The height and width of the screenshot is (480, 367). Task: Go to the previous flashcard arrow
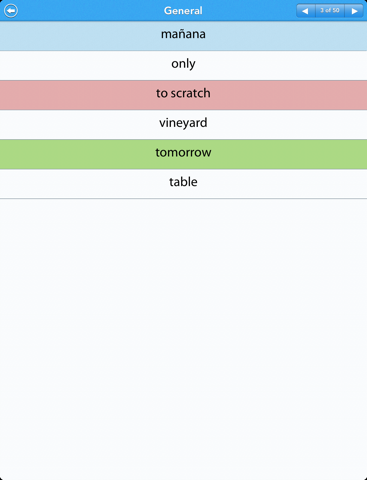coord(305,11)
